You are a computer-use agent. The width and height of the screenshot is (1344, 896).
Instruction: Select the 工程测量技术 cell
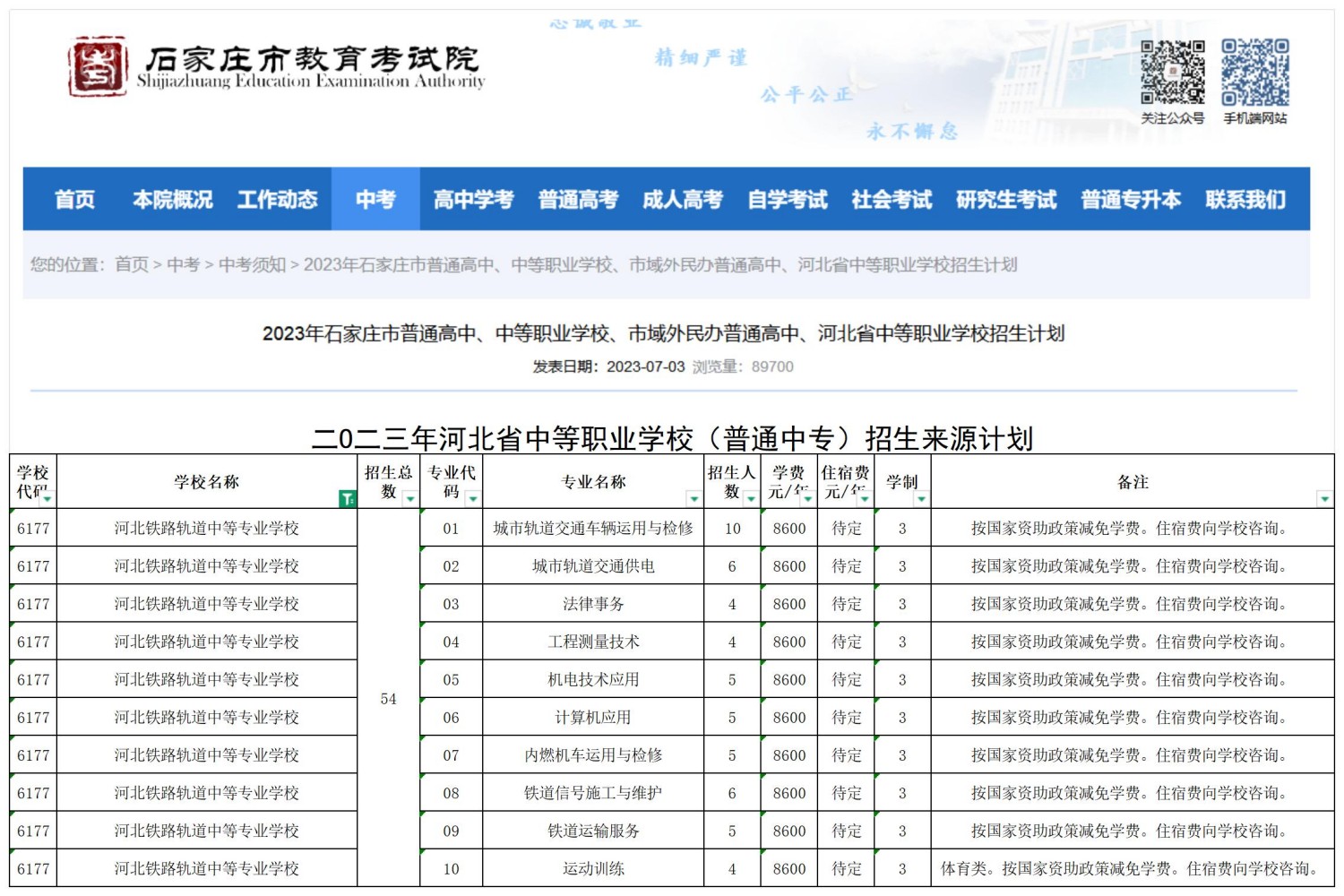593,642
